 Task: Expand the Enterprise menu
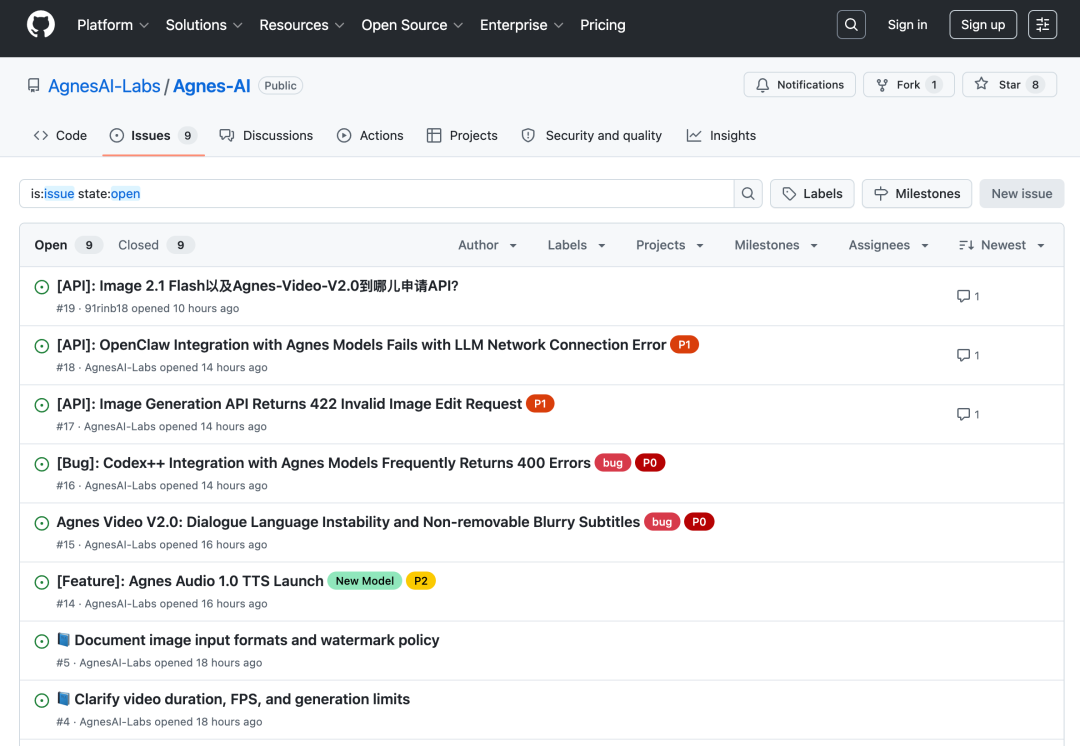521,25
